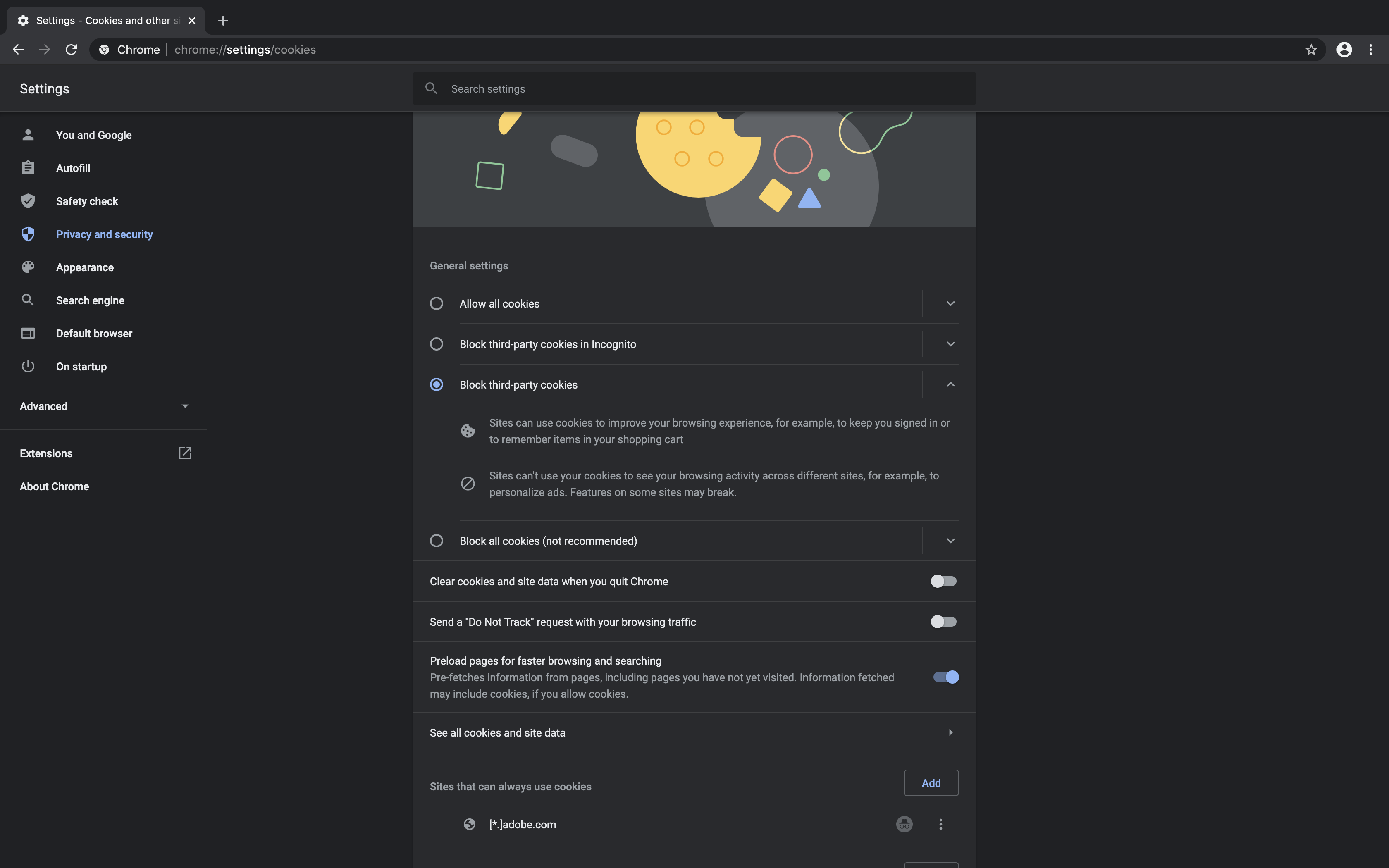This screenshot has width=1389, height=868.
Task: Click the Safety check shield icon
Action: tap(28, 201)
